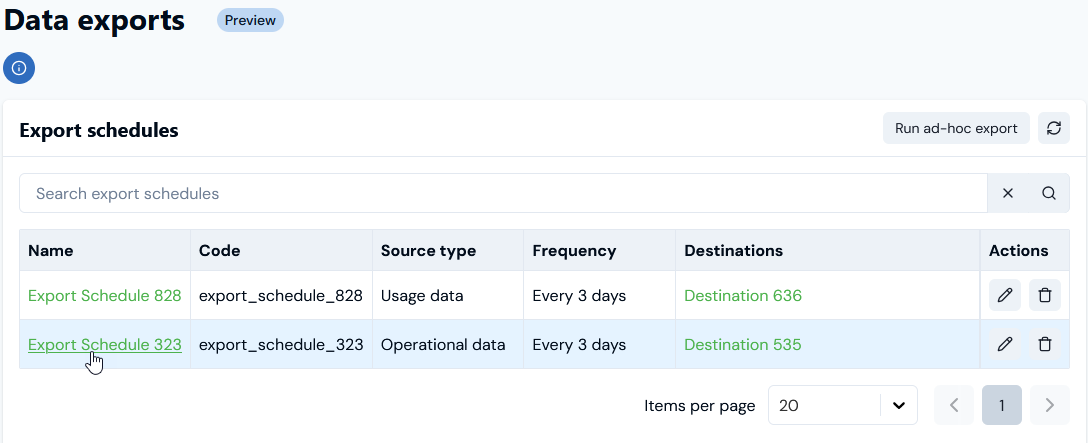Image resolution: width=1088 pixels, height=443 pixels.
Task: Click the info icon below Data exports
Action: [19, 68]
